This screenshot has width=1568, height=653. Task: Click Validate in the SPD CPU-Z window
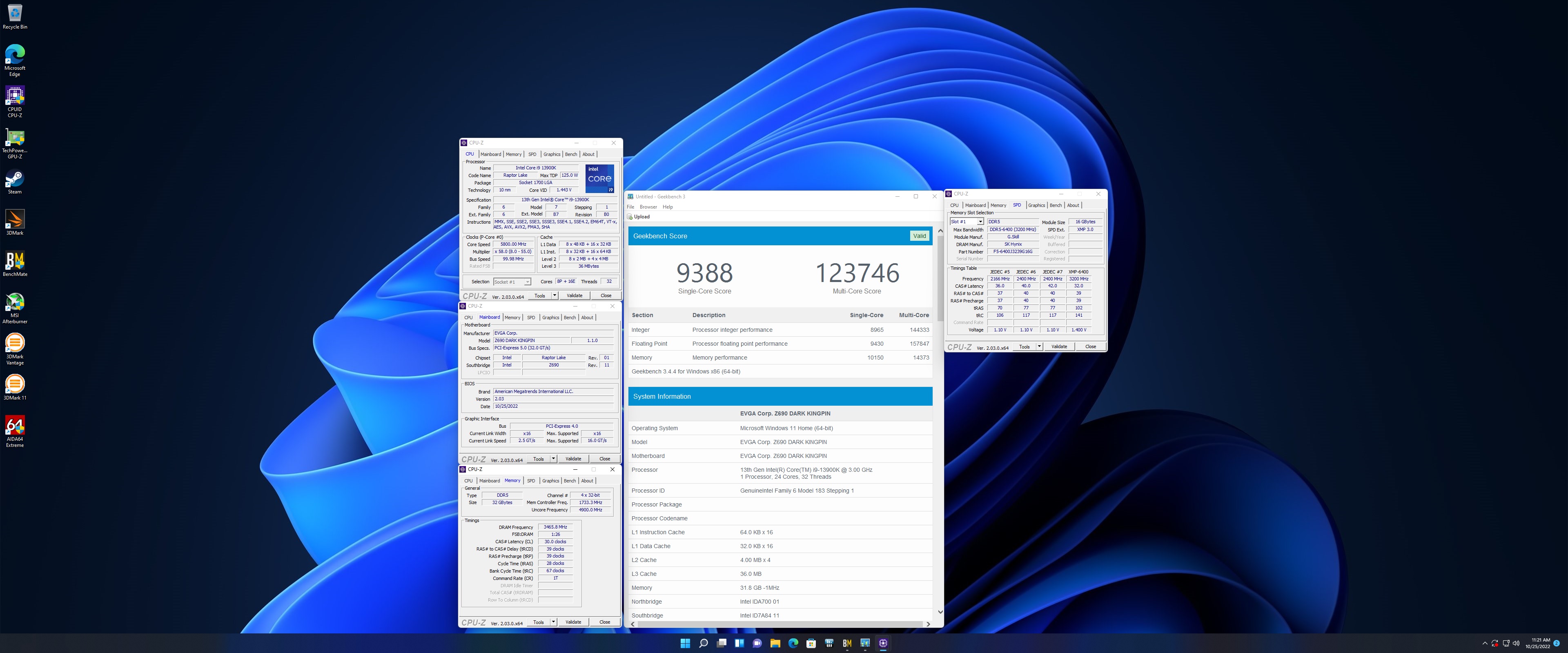pyautogui.click(x=1059, y=347)
